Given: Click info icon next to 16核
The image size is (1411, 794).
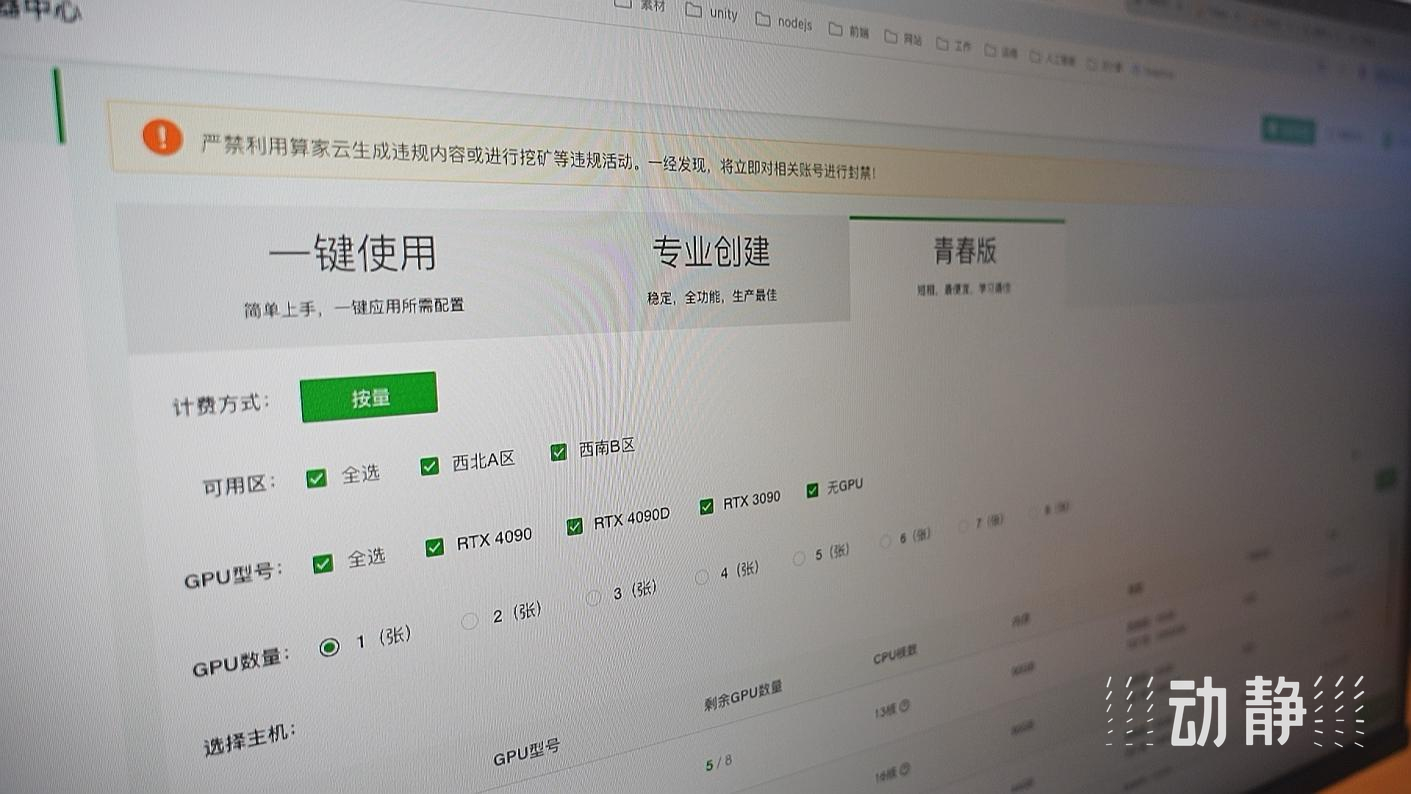Looking at the screenshot, I should (x=904, y=769).
